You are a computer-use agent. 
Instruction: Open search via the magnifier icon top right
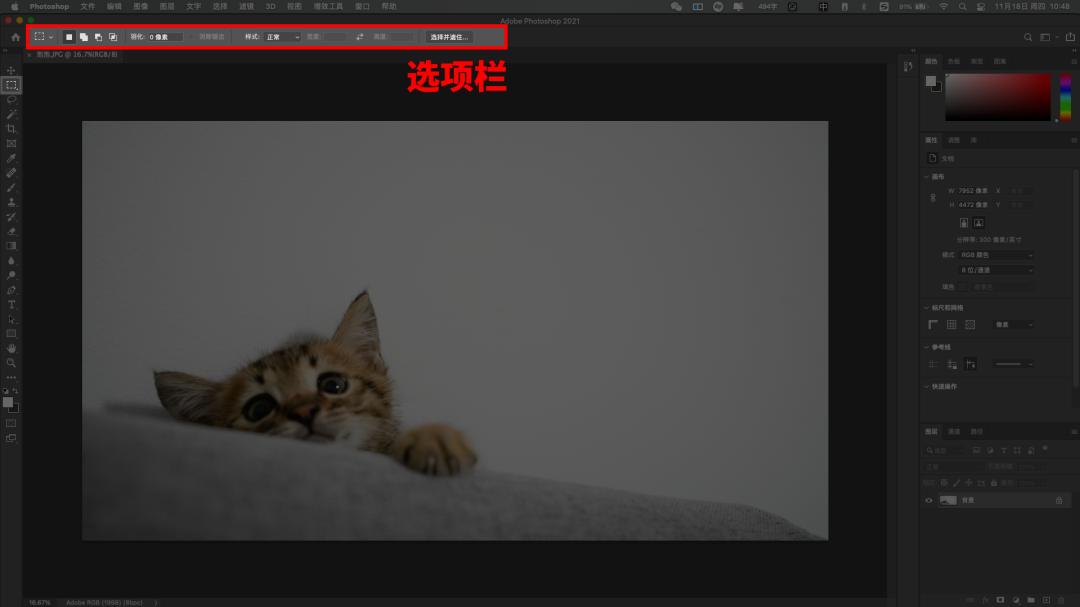click(1028, 36)
